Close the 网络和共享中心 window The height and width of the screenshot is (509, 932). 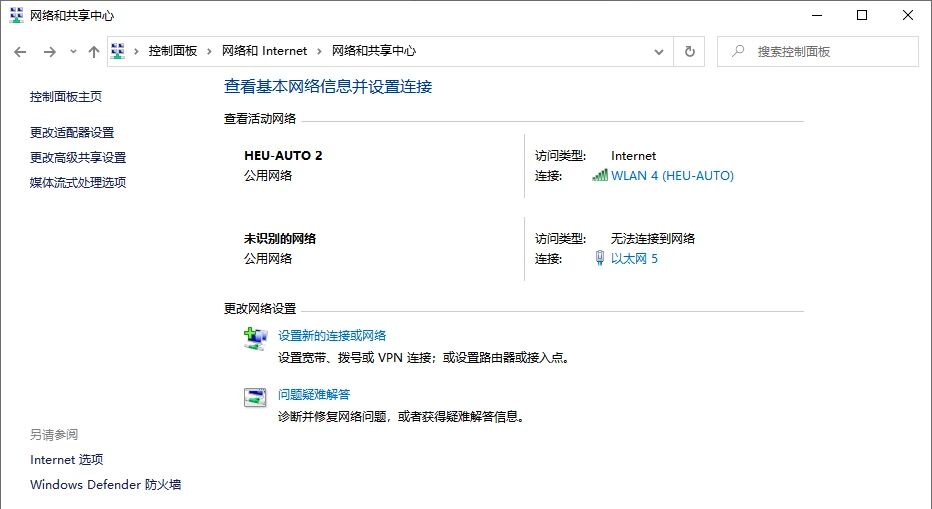[x=908, y=15]
